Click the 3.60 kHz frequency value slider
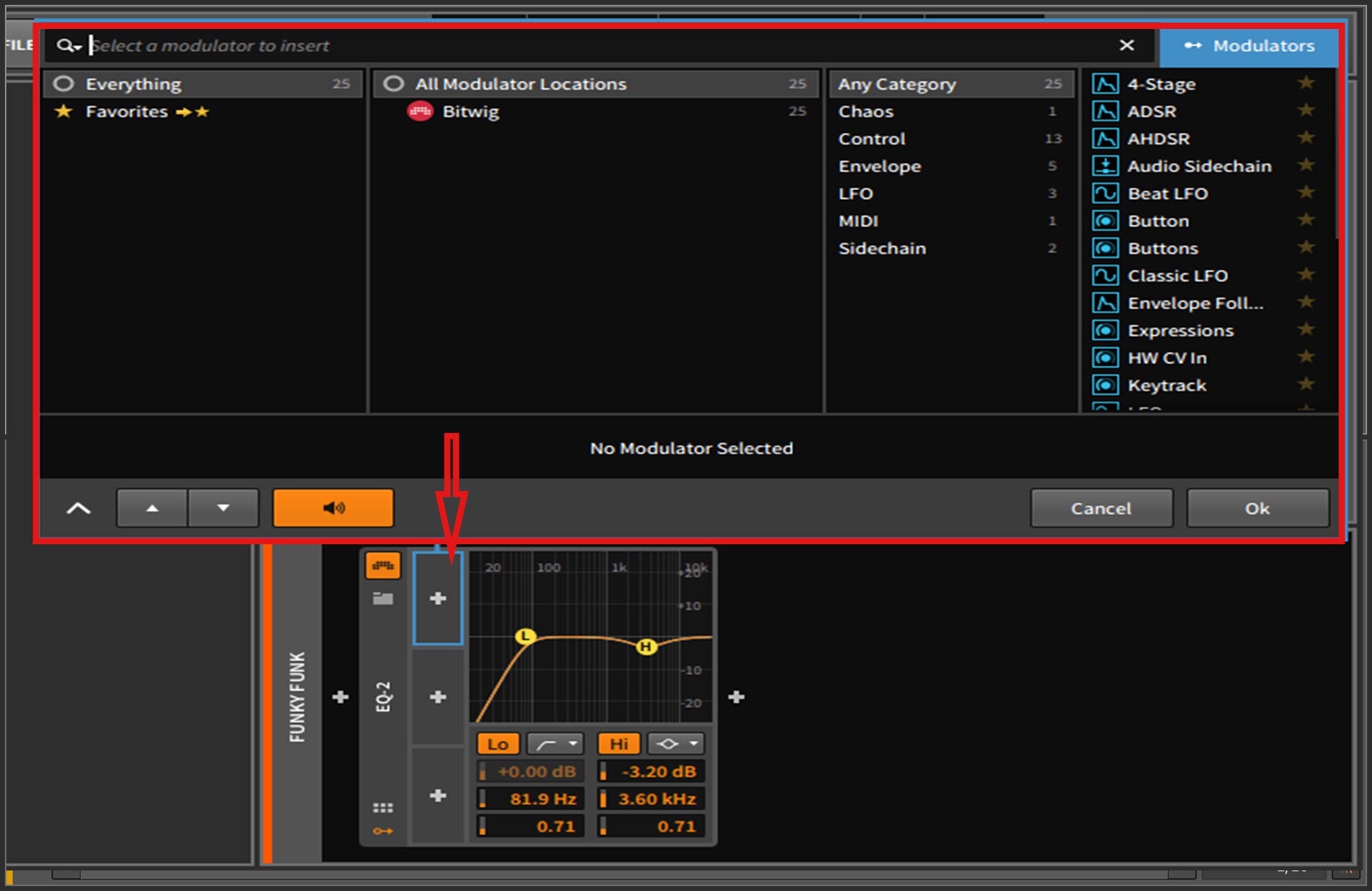 click(x=651, y=799)
